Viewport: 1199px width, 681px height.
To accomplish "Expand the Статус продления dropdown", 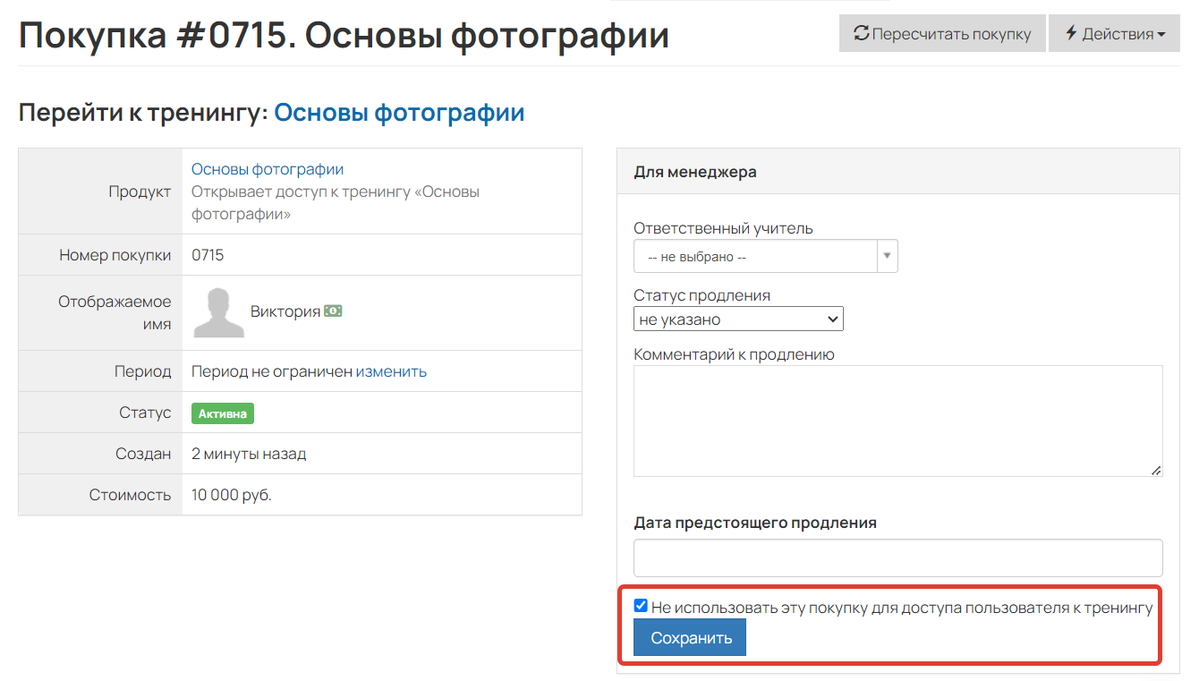I will point(738,319).
